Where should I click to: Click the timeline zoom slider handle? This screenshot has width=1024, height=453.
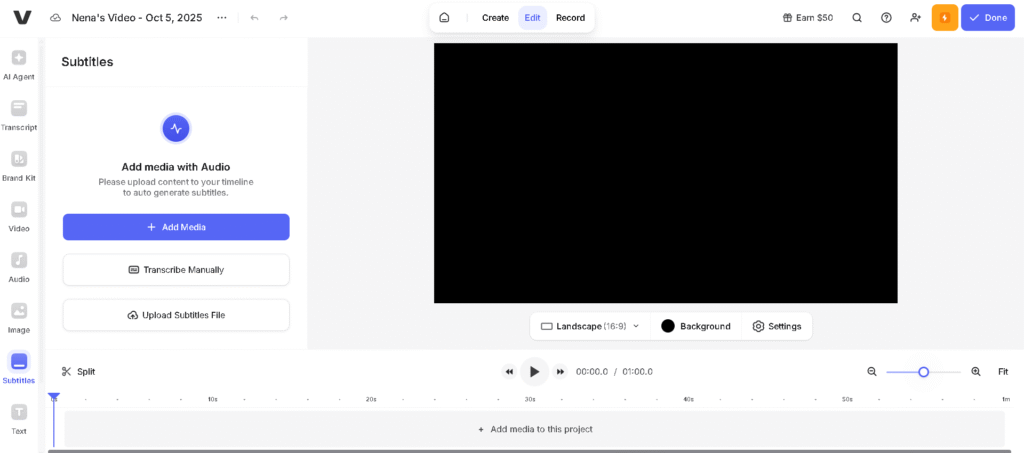pyautogui.click(x=924, y=372)
